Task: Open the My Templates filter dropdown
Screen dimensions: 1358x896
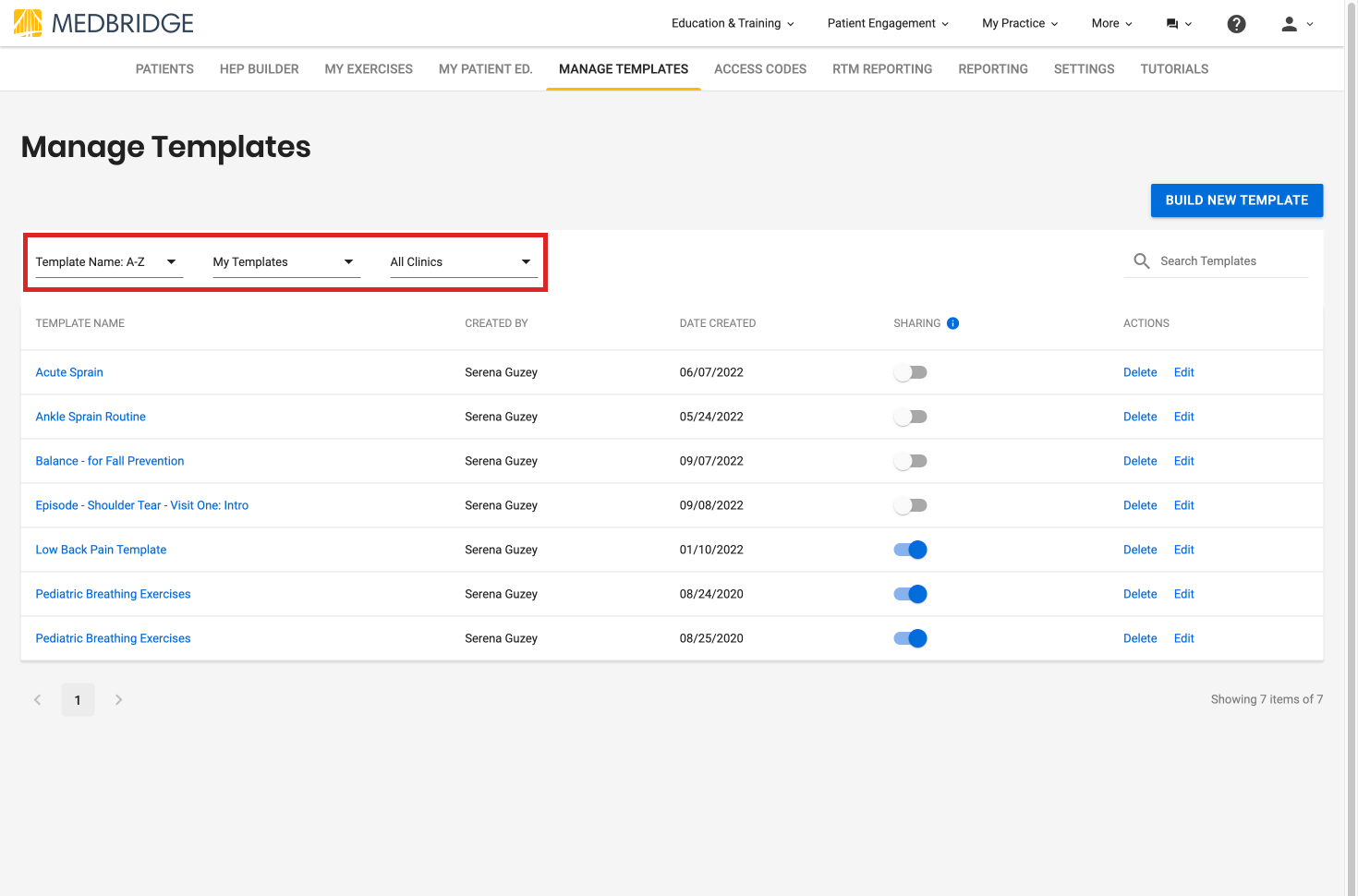Action: coord(286,262)
